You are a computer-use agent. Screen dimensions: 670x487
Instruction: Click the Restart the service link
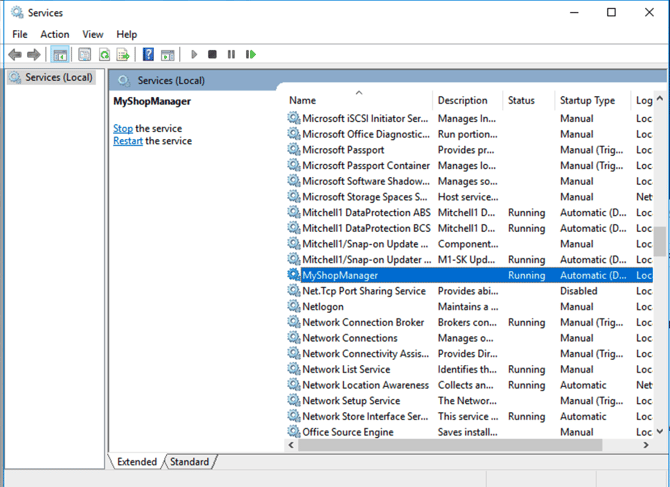click(x=127, y=141)
